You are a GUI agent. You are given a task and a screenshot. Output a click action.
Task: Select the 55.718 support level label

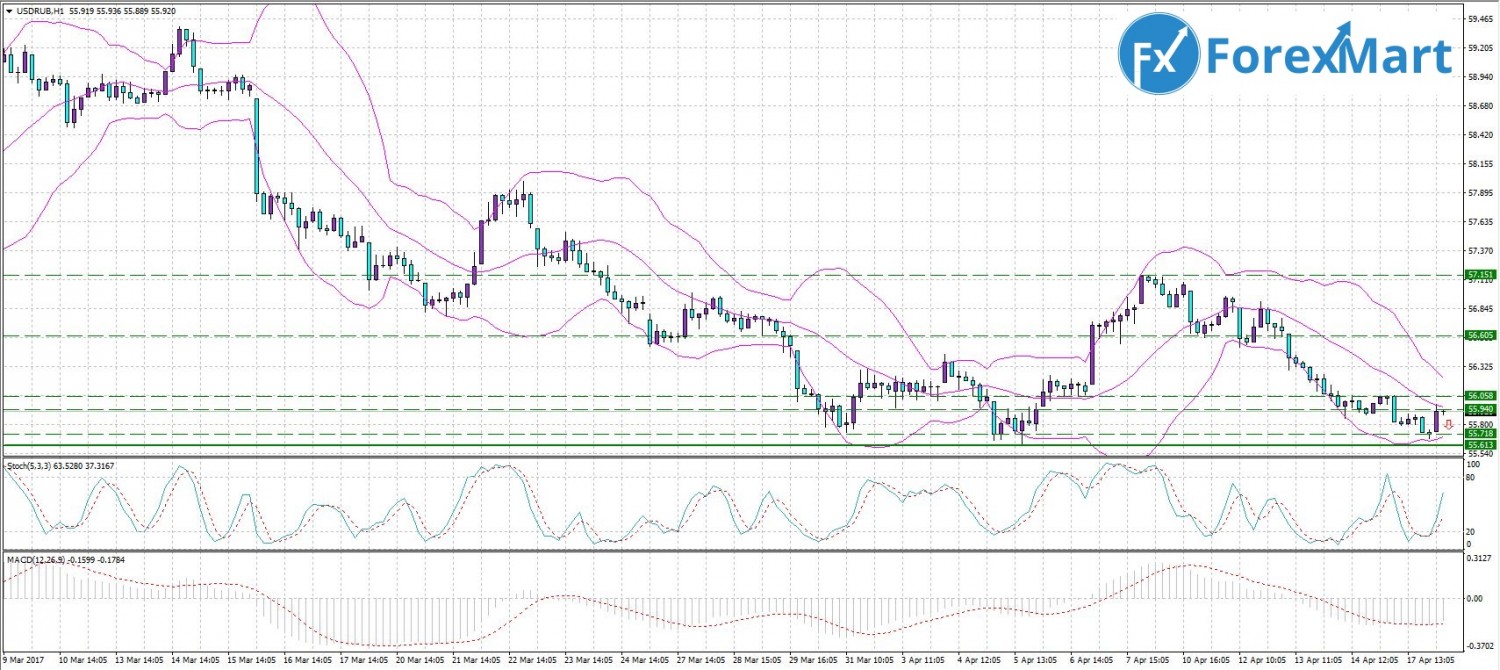pyautogui.click(x=1480, y=434)
